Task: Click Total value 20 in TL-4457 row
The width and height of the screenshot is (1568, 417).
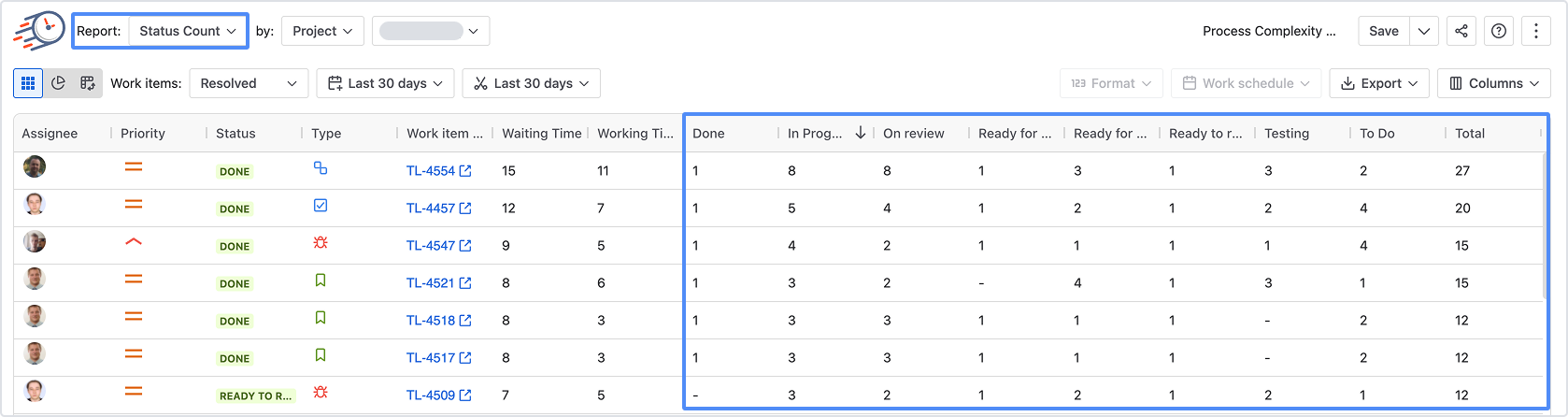Action: [x=1462, y=208]
